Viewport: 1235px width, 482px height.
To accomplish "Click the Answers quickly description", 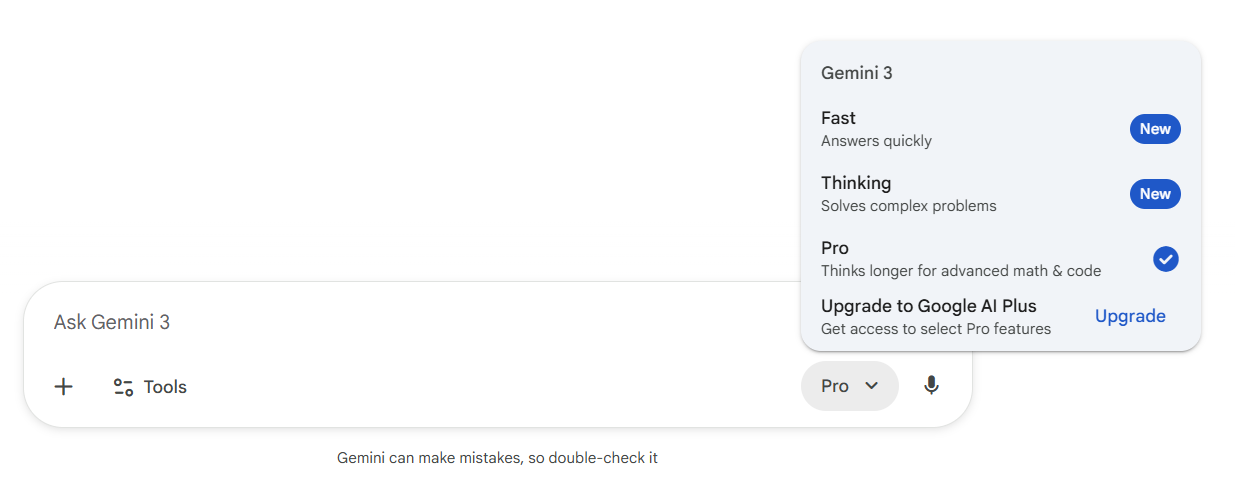I will 876,141.
